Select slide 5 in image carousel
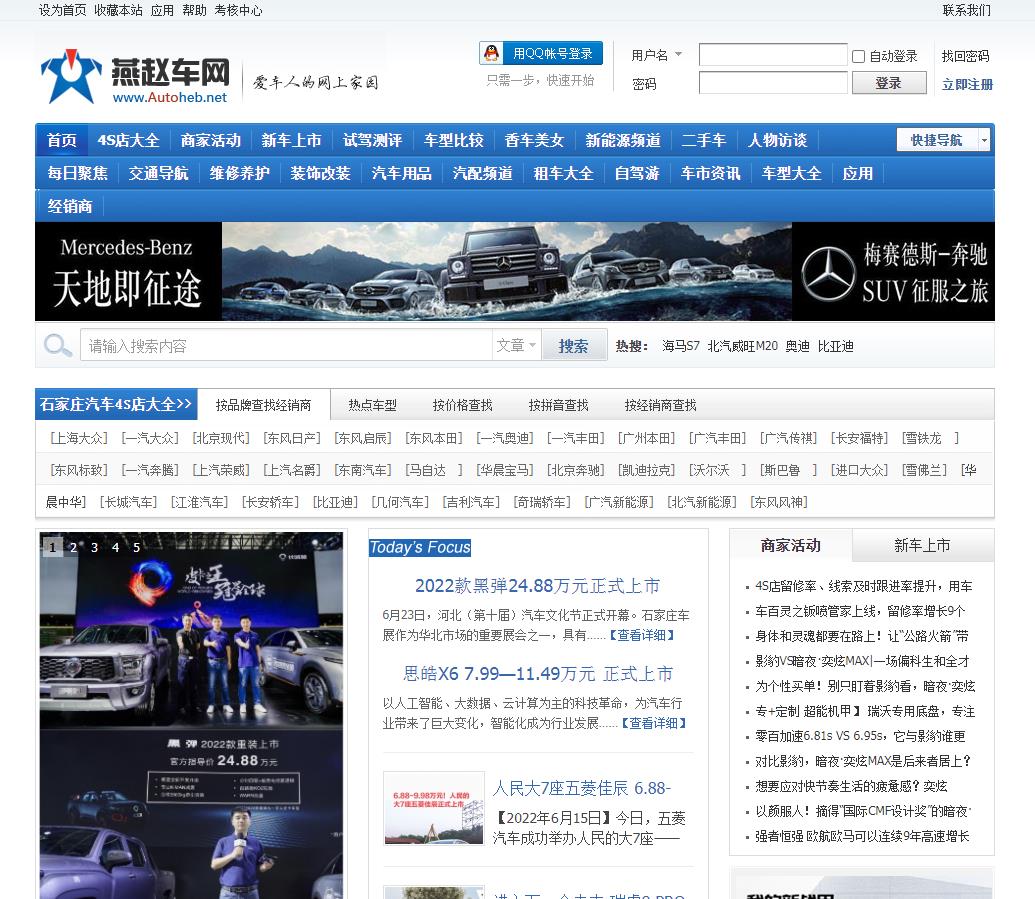Image resolution: width=1035 pixels, height=899 pixels. tap(137, 547)
